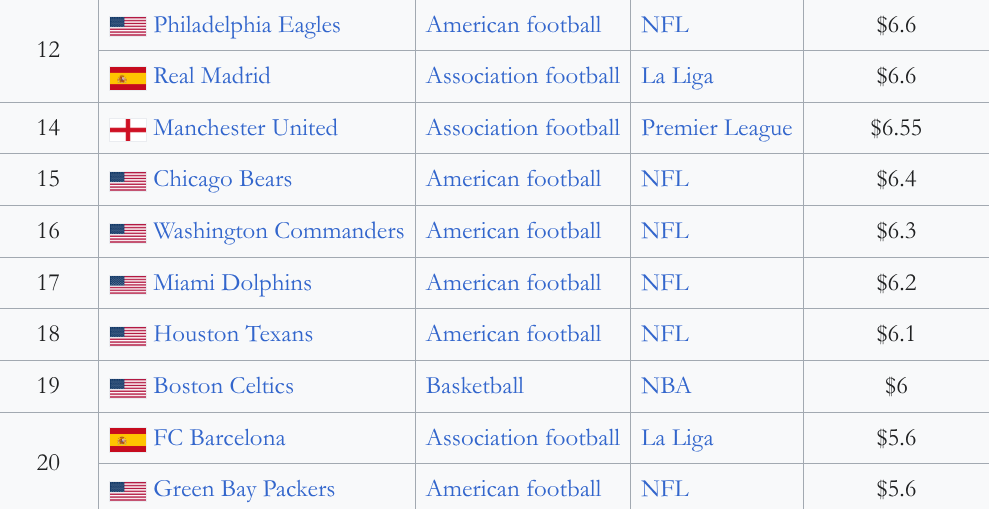Open the Real Madrid team link

(212, 76)
